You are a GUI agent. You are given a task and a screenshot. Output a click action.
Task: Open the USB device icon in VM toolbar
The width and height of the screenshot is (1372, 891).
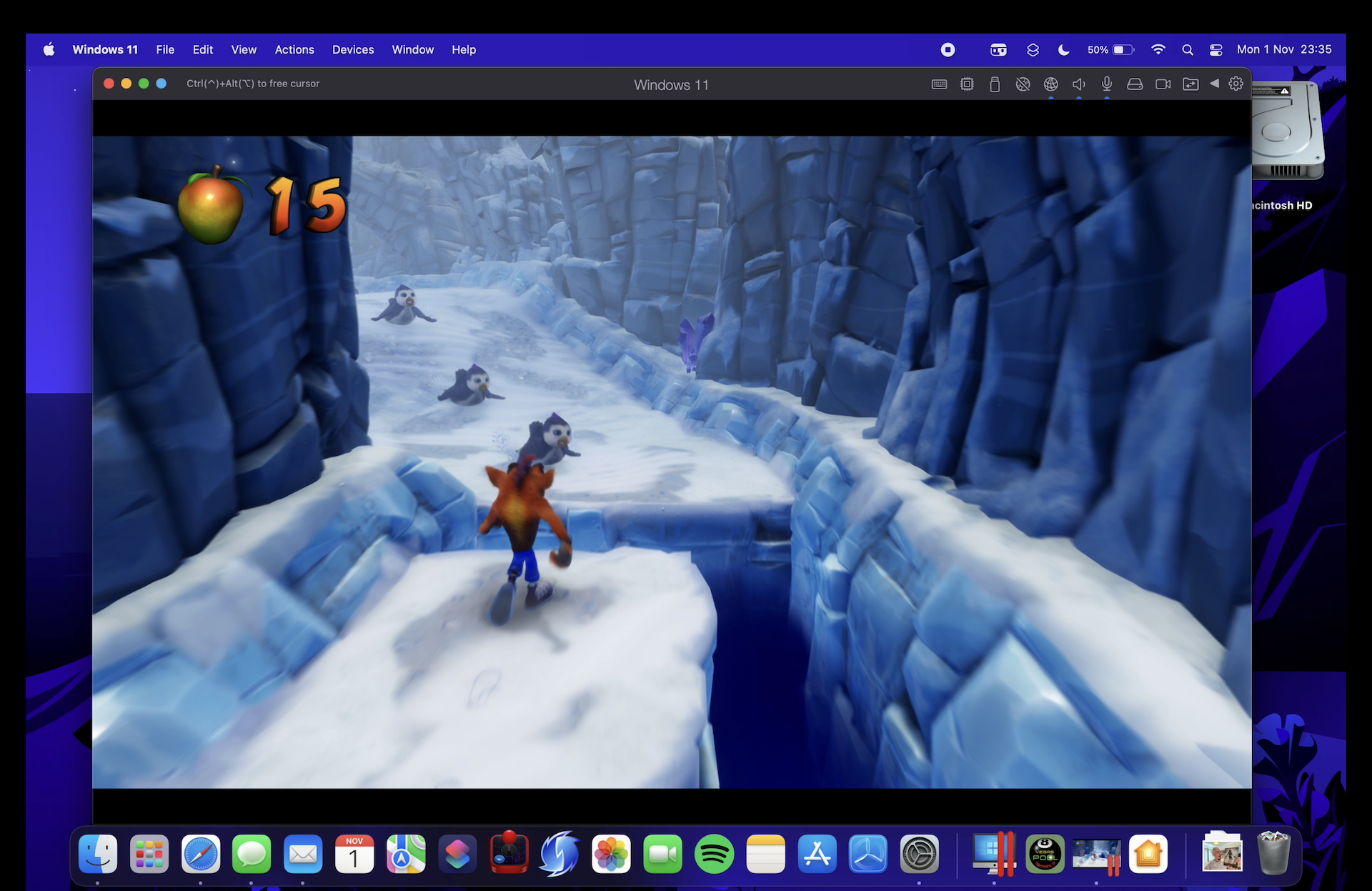click(x=994, y=84)
